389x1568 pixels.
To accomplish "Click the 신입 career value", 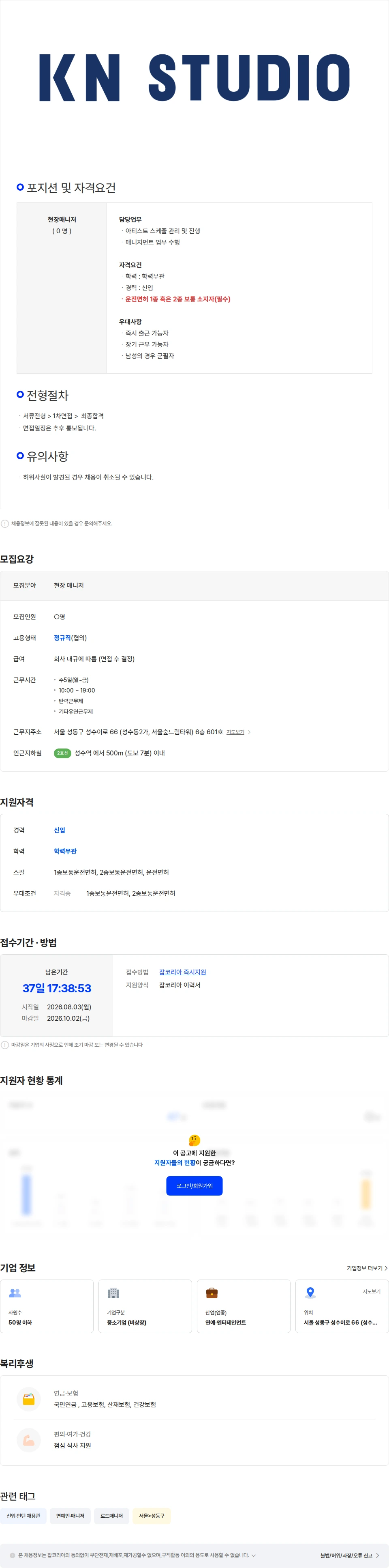I will pos(60,830).
